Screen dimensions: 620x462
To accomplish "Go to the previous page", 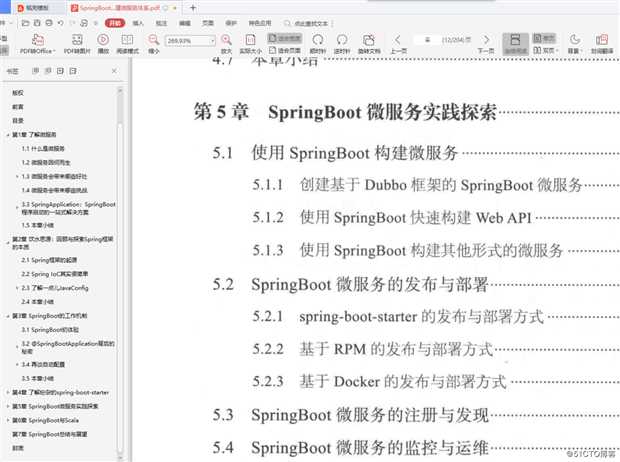I will point(398,44).
